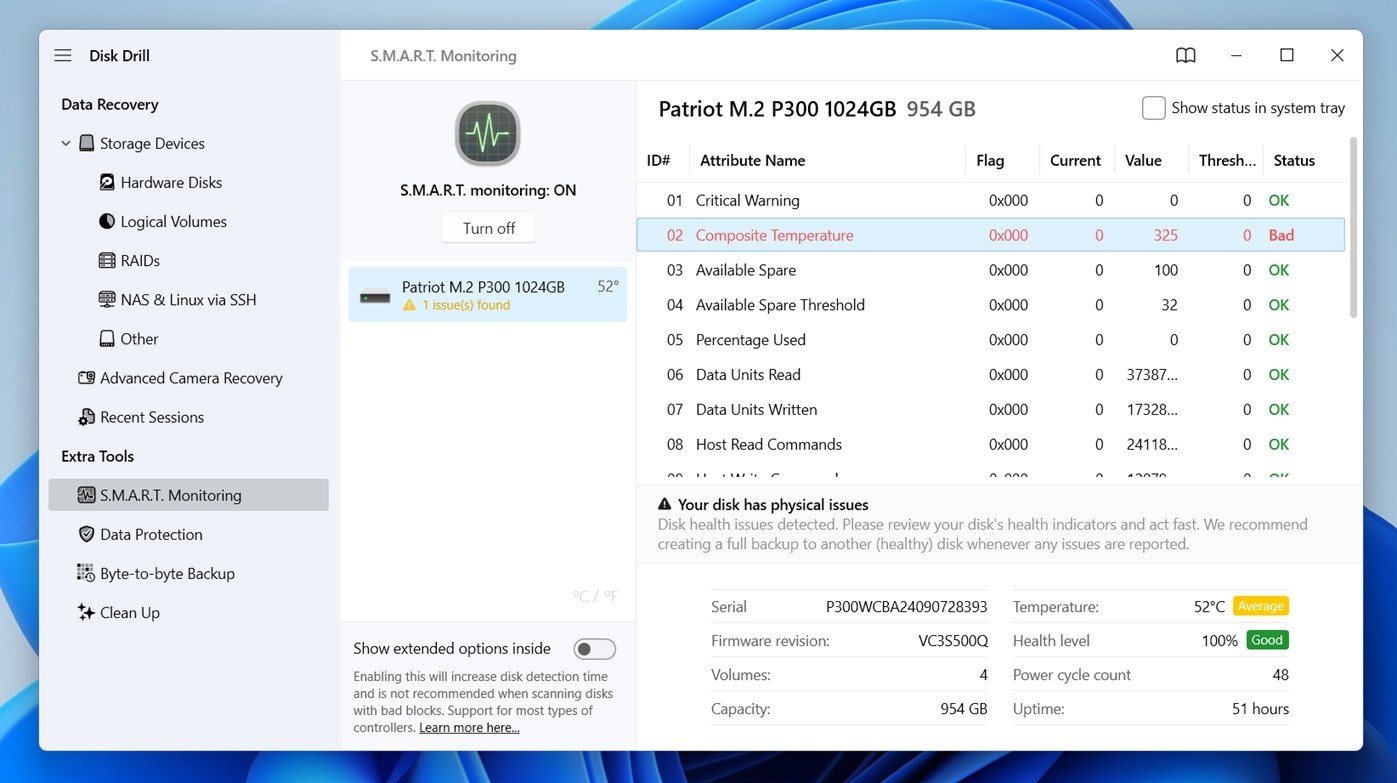1397x783 pixels.
Task: Open Hardware Disks in sidebar
Action: click(x=171, y=182)
